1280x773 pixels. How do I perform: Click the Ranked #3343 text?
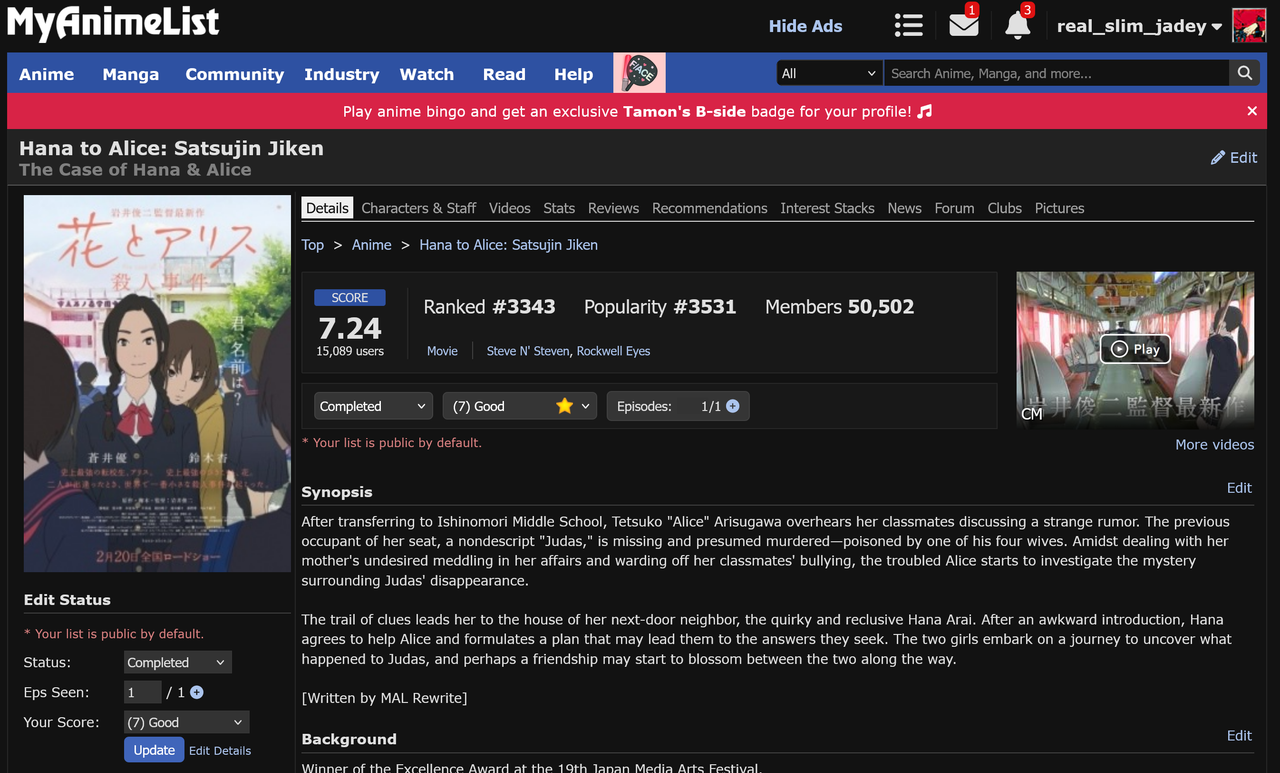pos(489,307)
